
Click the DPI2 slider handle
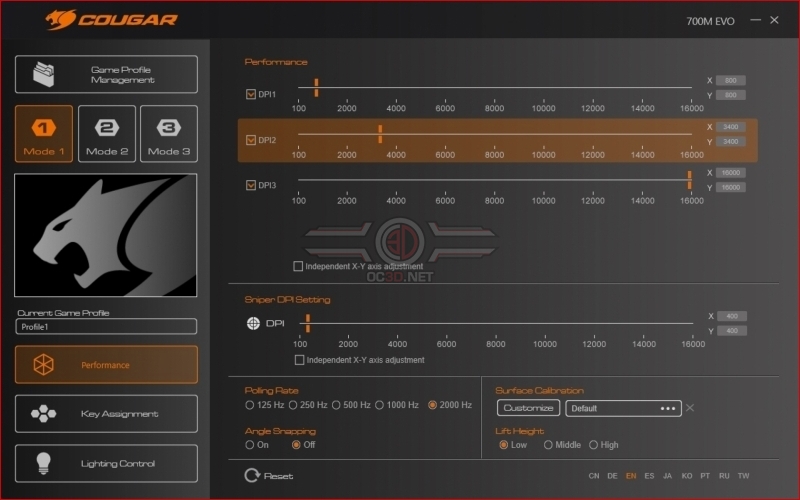tap(380, 134)
